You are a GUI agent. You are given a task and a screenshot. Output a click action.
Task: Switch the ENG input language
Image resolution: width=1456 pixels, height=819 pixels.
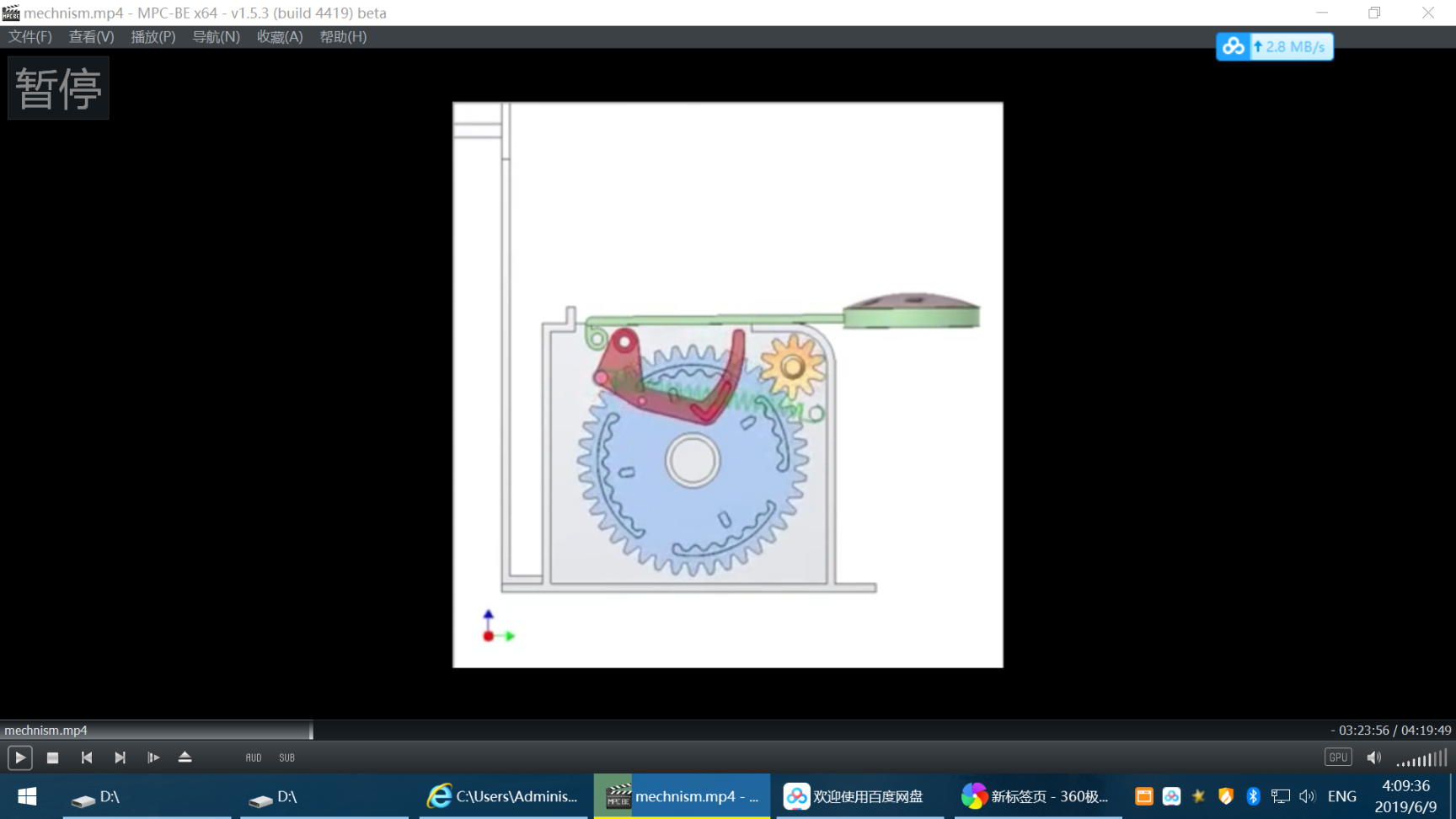[x=1342, y=796]
